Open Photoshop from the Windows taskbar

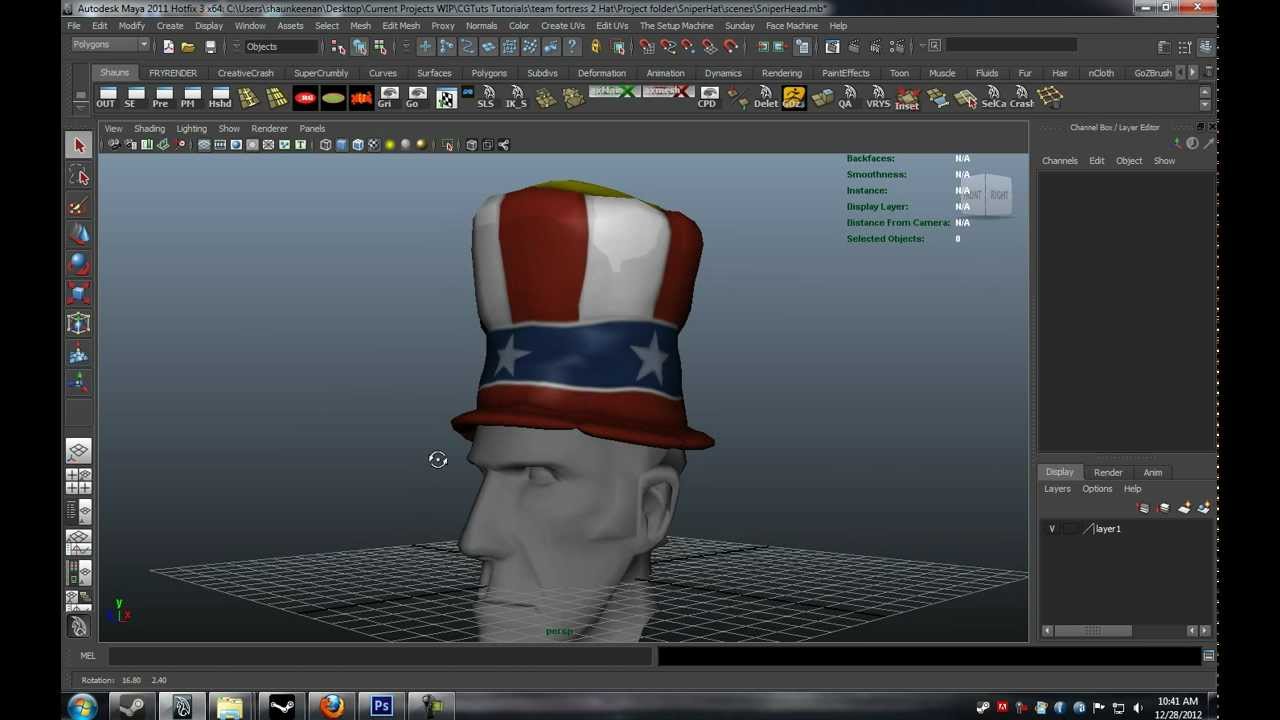[381, 706]
